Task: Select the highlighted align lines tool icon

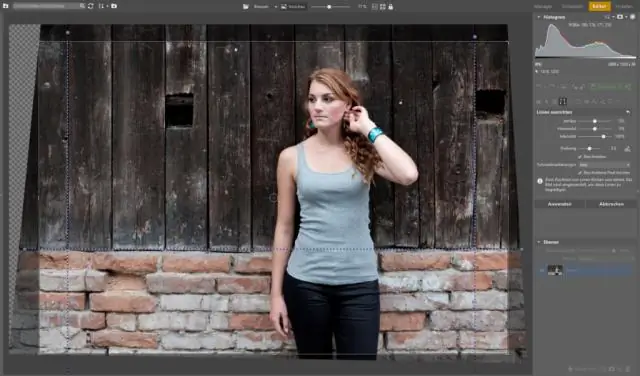Action: click(x=562, y=101)
